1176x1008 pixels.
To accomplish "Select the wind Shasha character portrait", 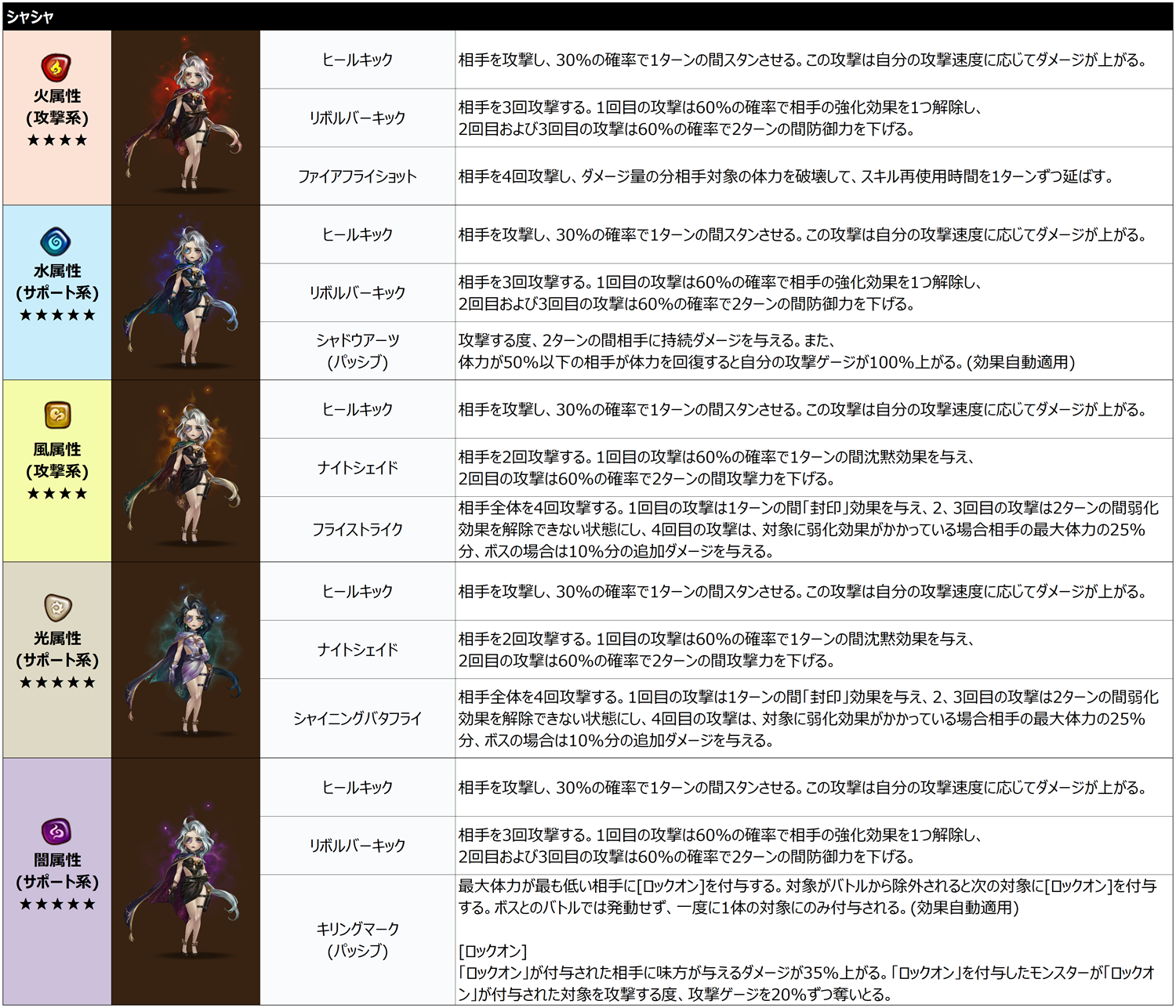I will [185, 471].
